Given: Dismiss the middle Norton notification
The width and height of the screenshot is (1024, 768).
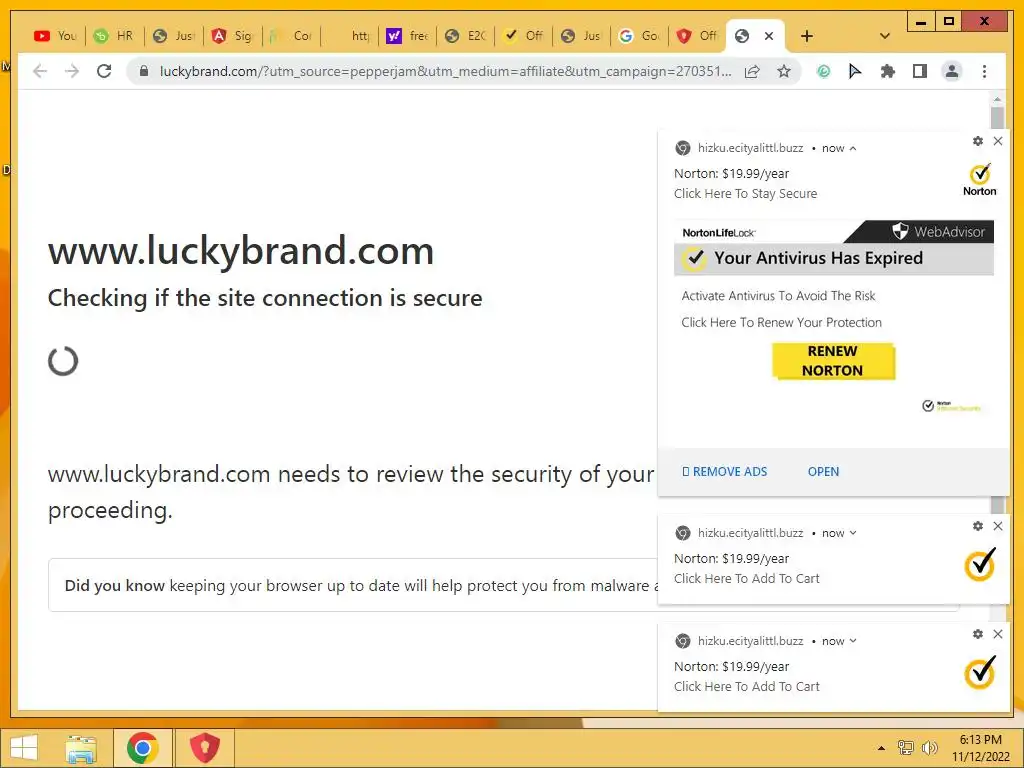Looking at the screenshot, I should pyautogui.click(x=998, y=526).
